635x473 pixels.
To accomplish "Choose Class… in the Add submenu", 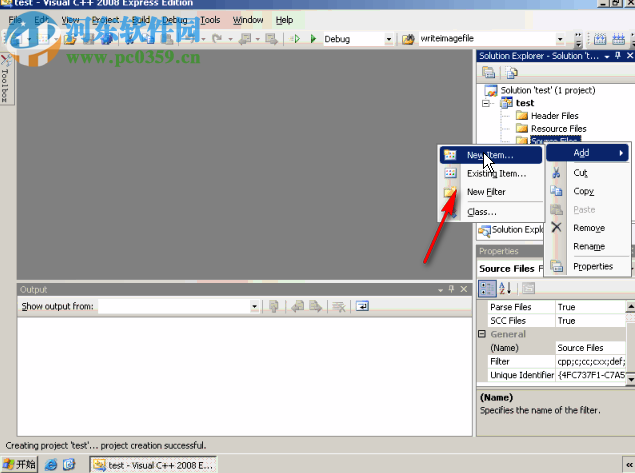I will pyautogui.click(x=482, y=212).
